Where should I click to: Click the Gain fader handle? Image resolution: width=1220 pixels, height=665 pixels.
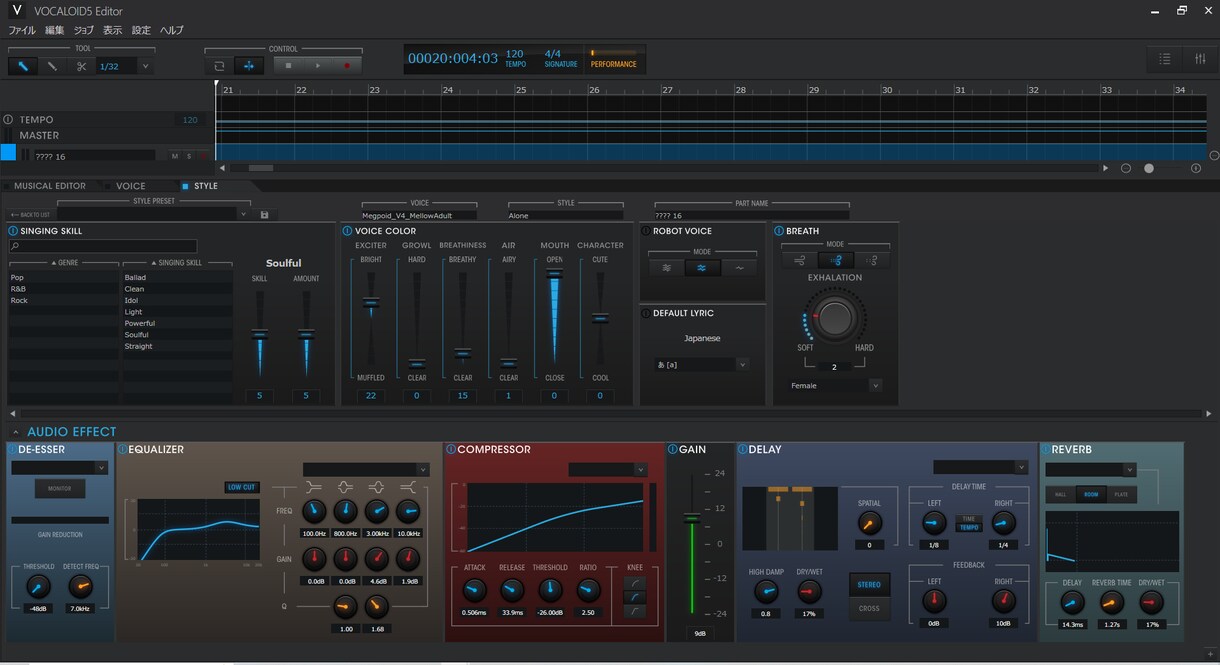(691, 518)
